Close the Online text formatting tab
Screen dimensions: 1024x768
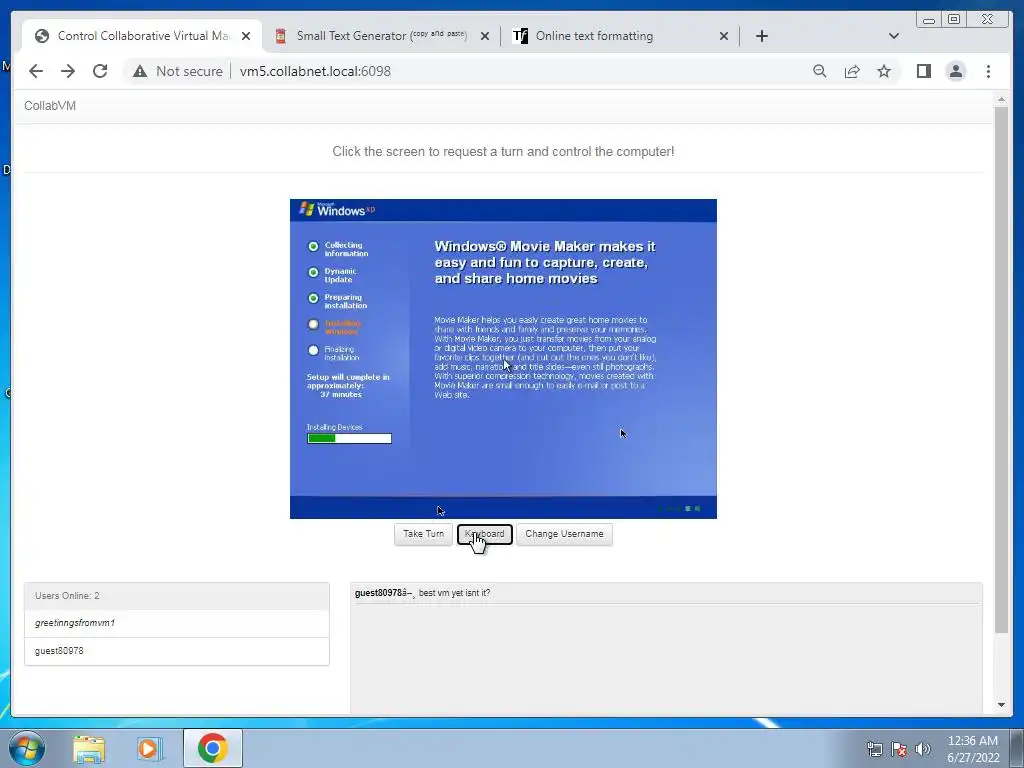pyautogui.click(x=724, y=36)
